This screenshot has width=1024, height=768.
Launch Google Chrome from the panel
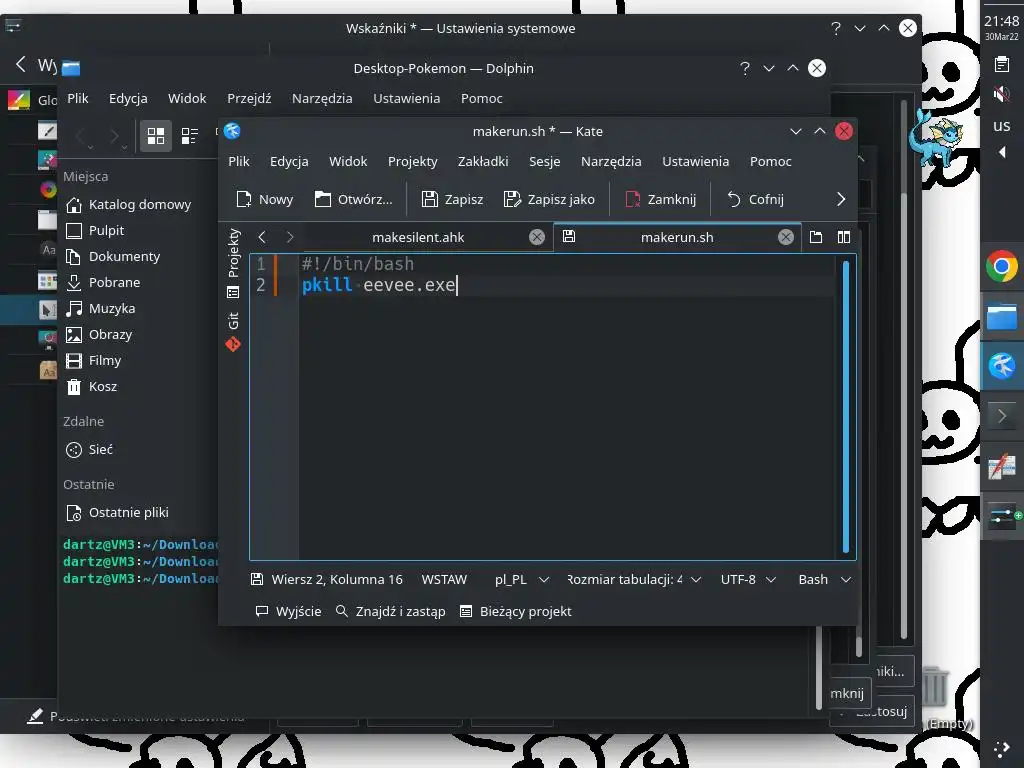click(1002, 266)
